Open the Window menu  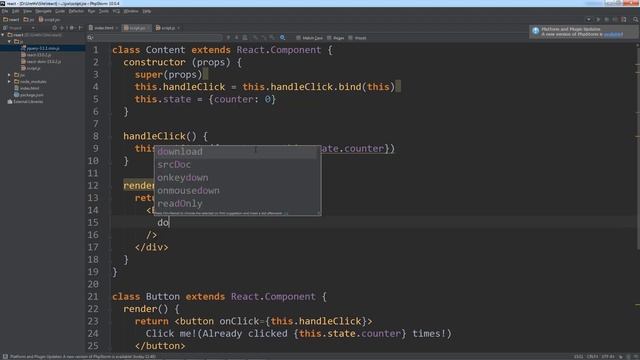point(131,11)
